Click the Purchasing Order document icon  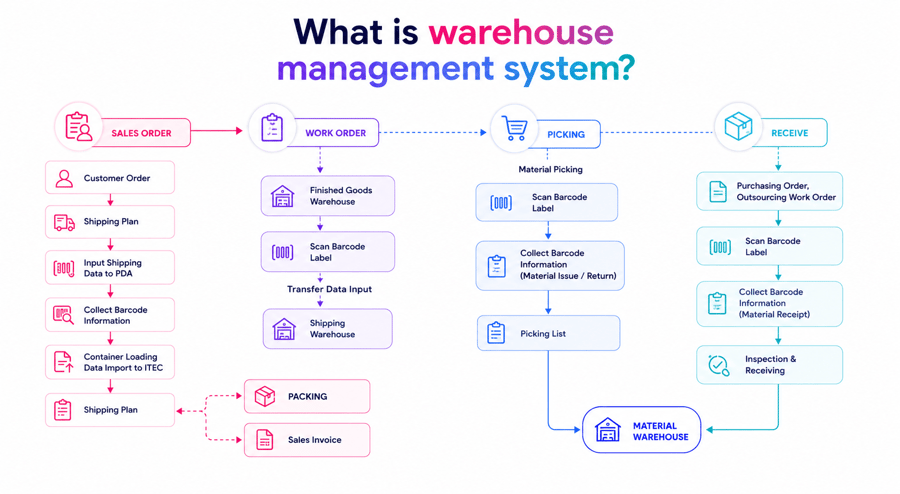(x=718, y=192)
